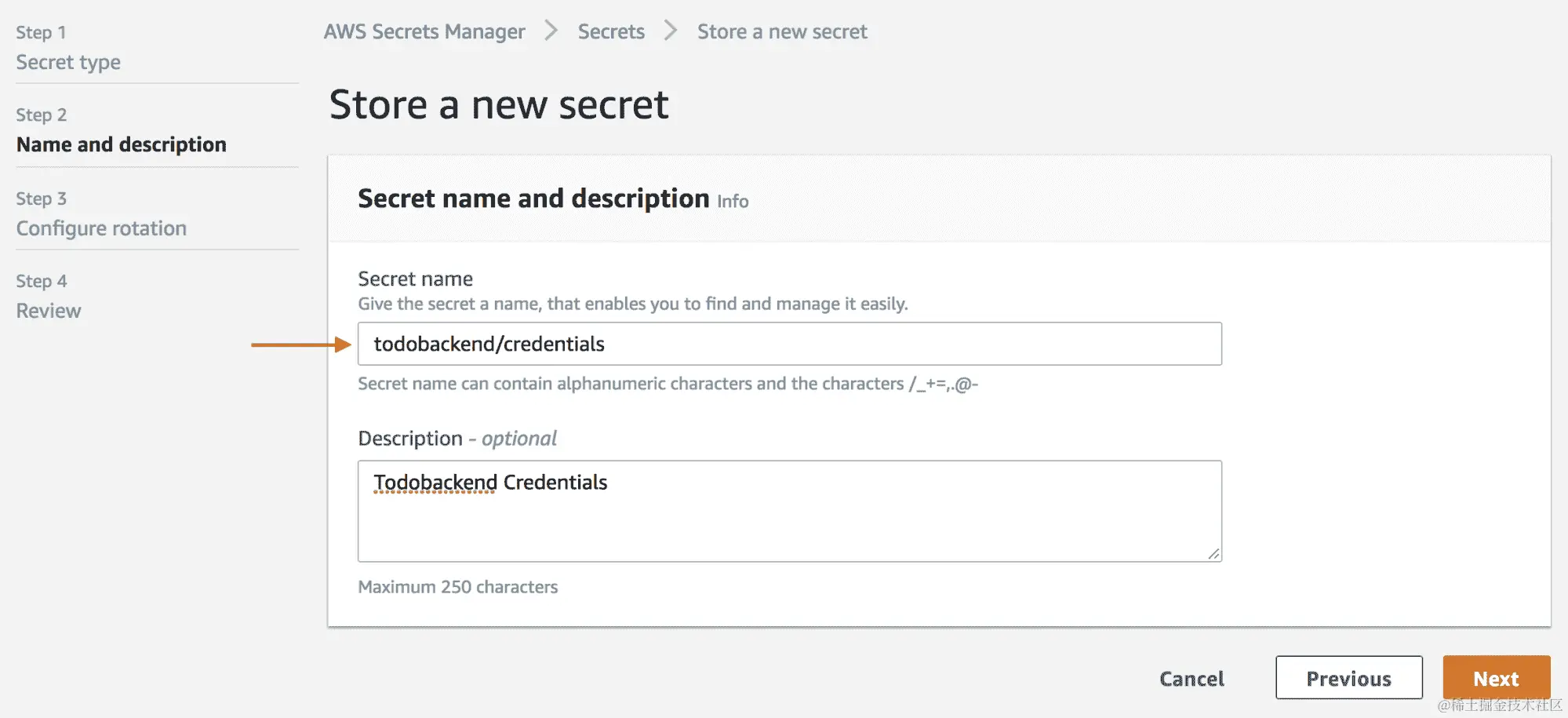Go to AWS Secrets Manager breadcrumb
The height and width of the screenshot is (718, 1568).
pyautogui.click(x=424, y=31)
